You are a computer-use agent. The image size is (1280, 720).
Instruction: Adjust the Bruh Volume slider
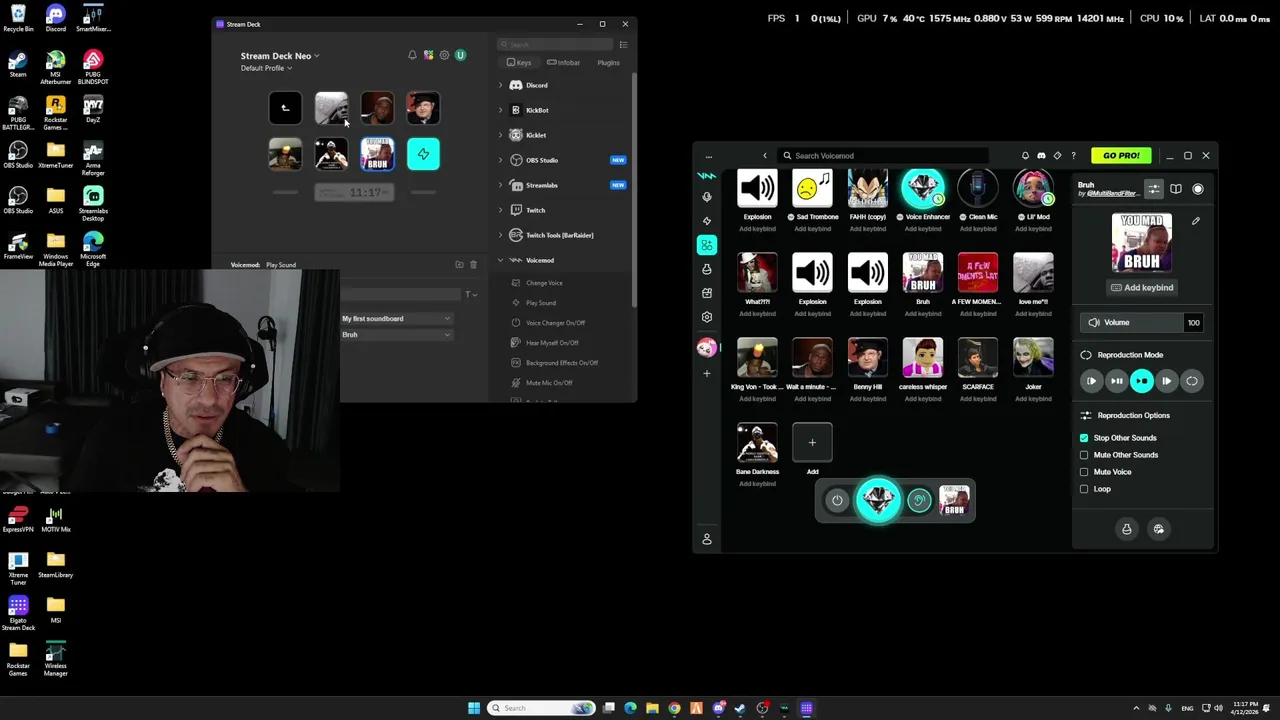click(x=1132, y=323)
